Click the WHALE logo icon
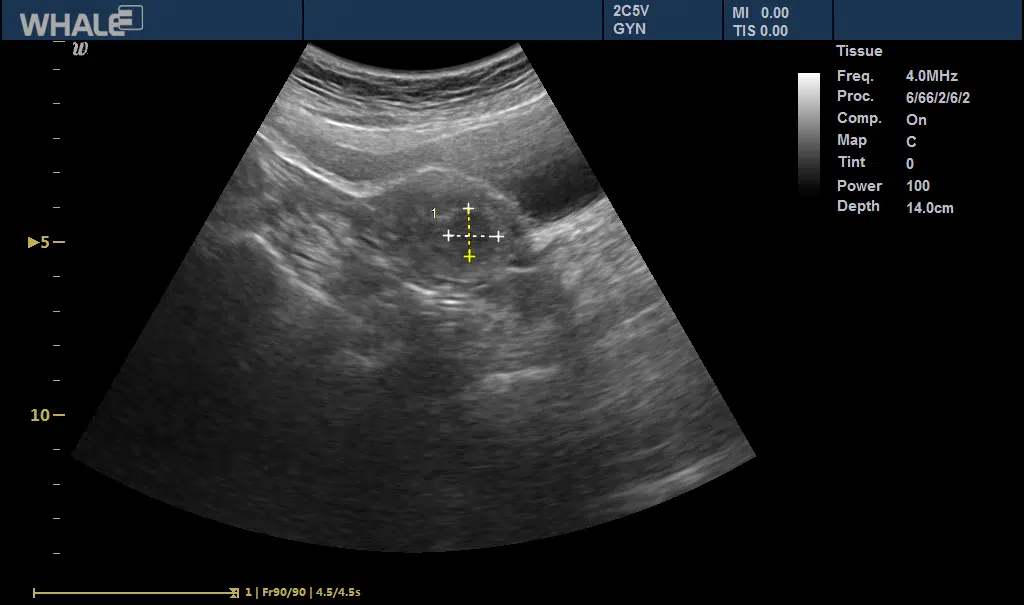Image resolution: width=1024 pixels, height=605 pixels. [82, 20]
